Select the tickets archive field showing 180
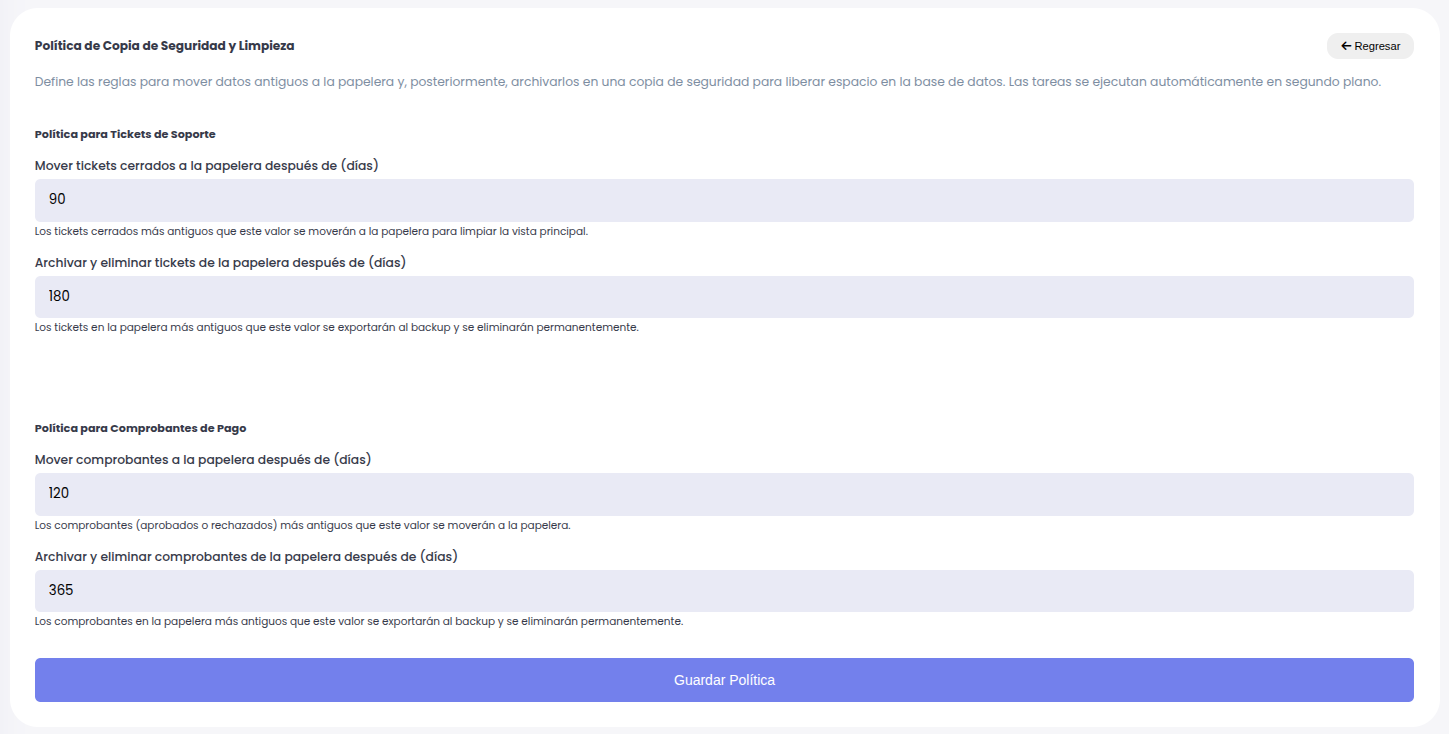 pos(724,297)
